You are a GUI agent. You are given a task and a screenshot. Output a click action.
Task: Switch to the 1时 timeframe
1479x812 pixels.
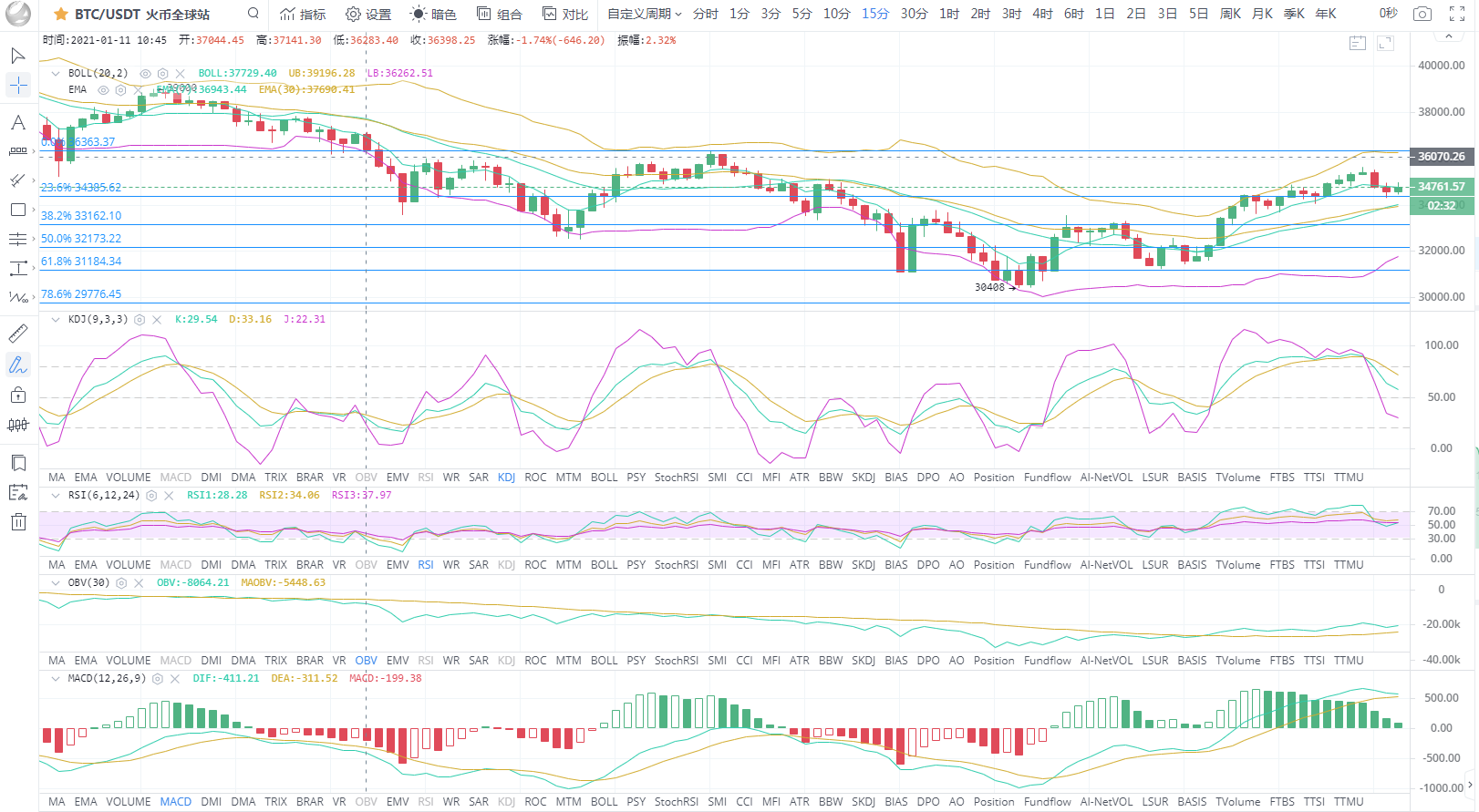click(x=949, y=14)
